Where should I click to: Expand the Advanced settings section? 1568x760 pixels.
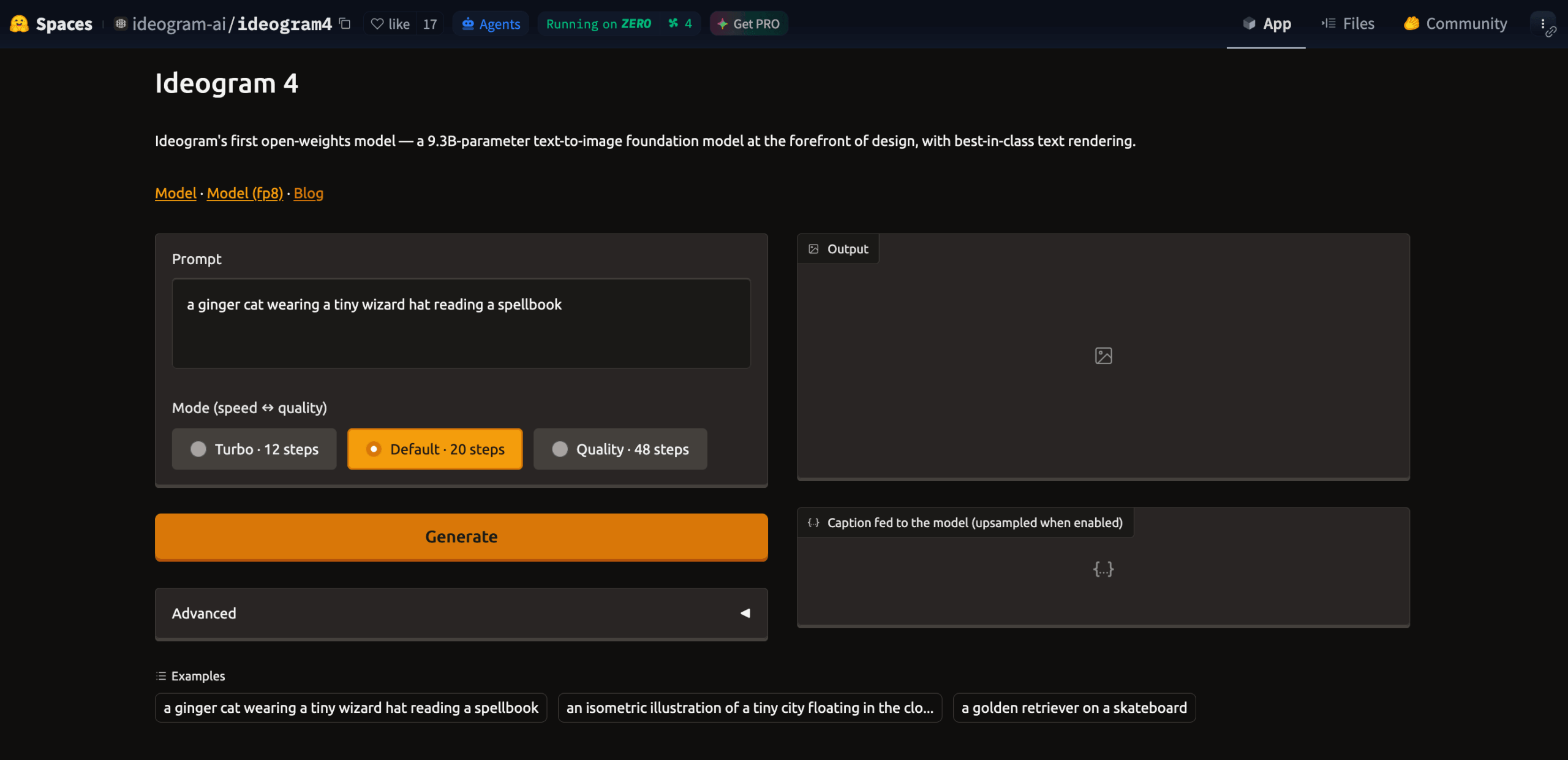[x=461, y=614]
